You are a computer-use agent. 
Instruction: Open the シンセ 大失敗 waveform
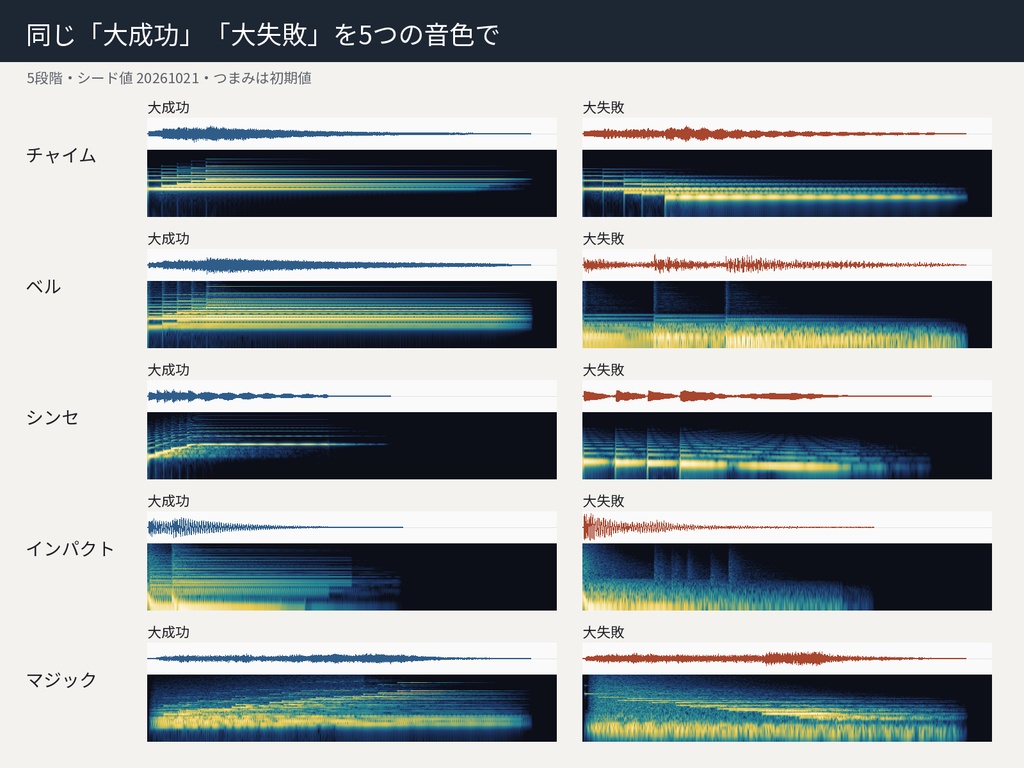pyautogui.click(x=787, y=396)
